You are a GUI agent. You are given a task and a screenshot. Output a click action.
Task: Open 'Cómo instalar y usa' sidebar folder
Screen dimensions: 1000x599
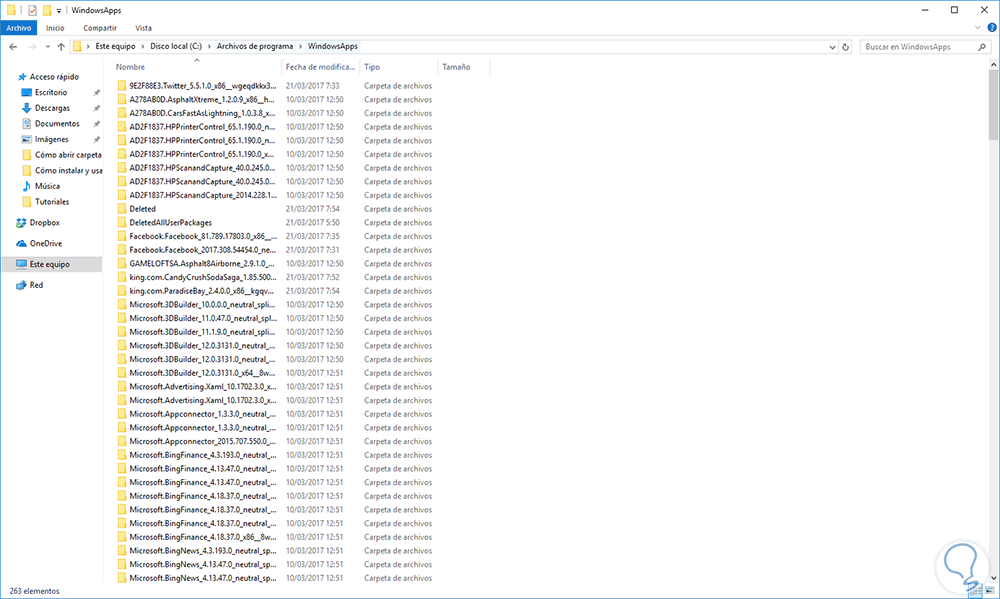point(68,170)
